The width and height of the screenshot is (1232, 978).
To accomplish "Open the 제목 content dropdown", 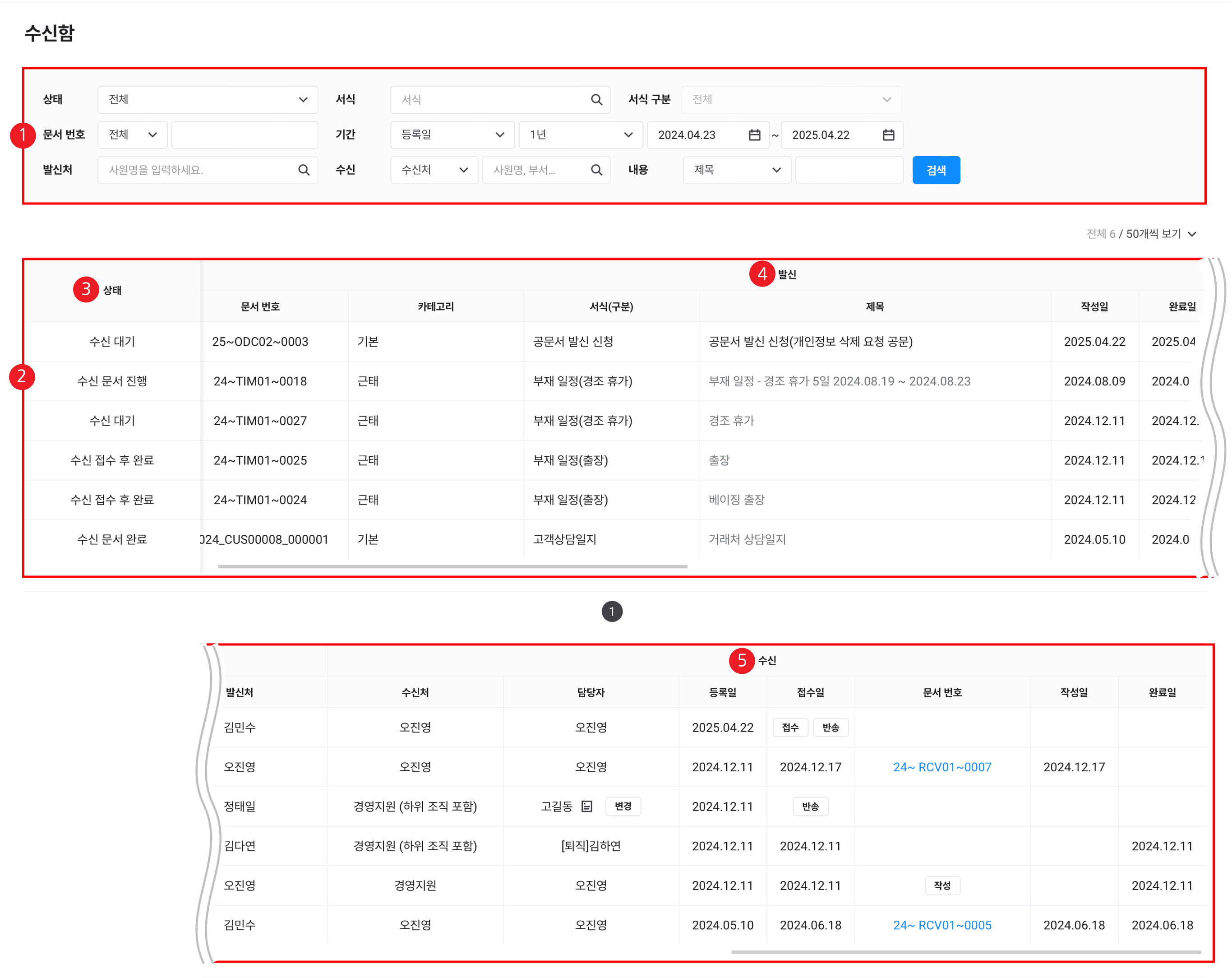I will tap(737, 170).
